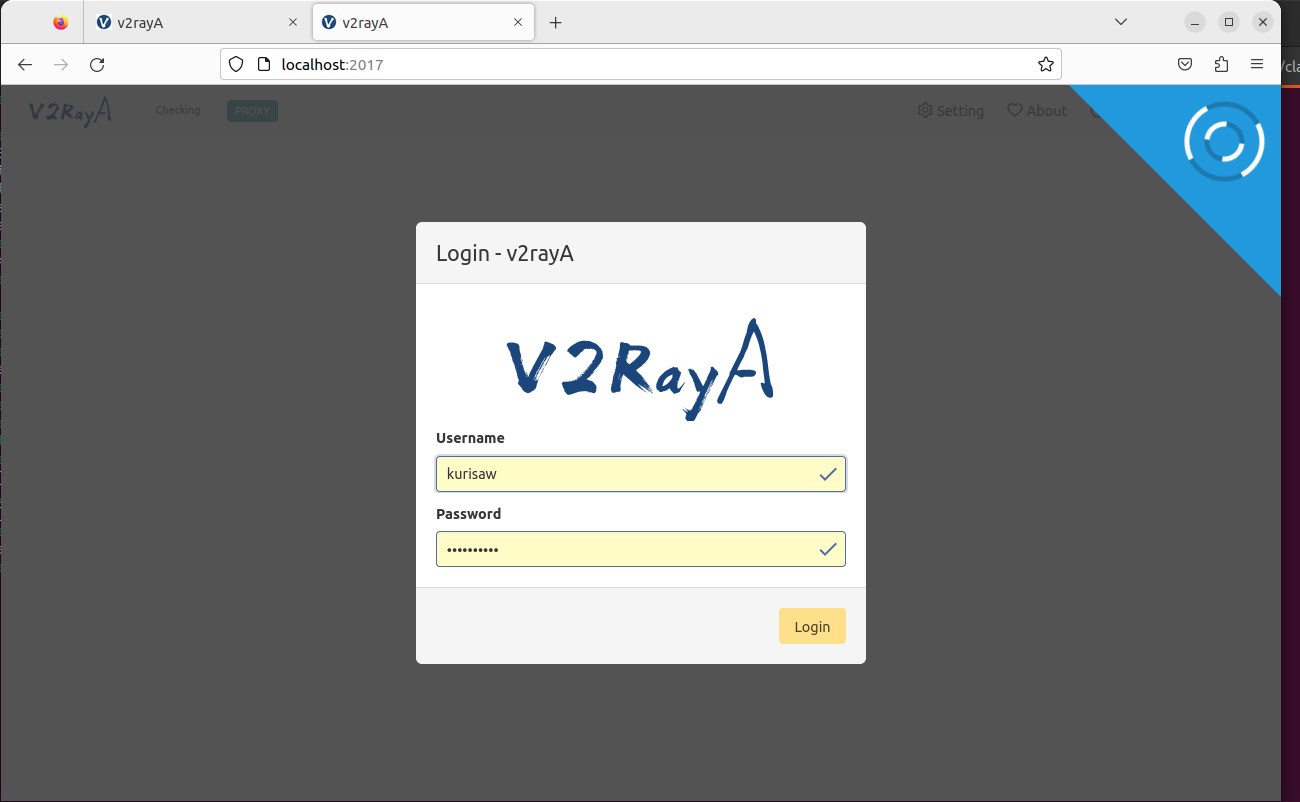Viewport: 1300px width, 802px height.
Task: Open the Extensions menu
Action: 1221,64
